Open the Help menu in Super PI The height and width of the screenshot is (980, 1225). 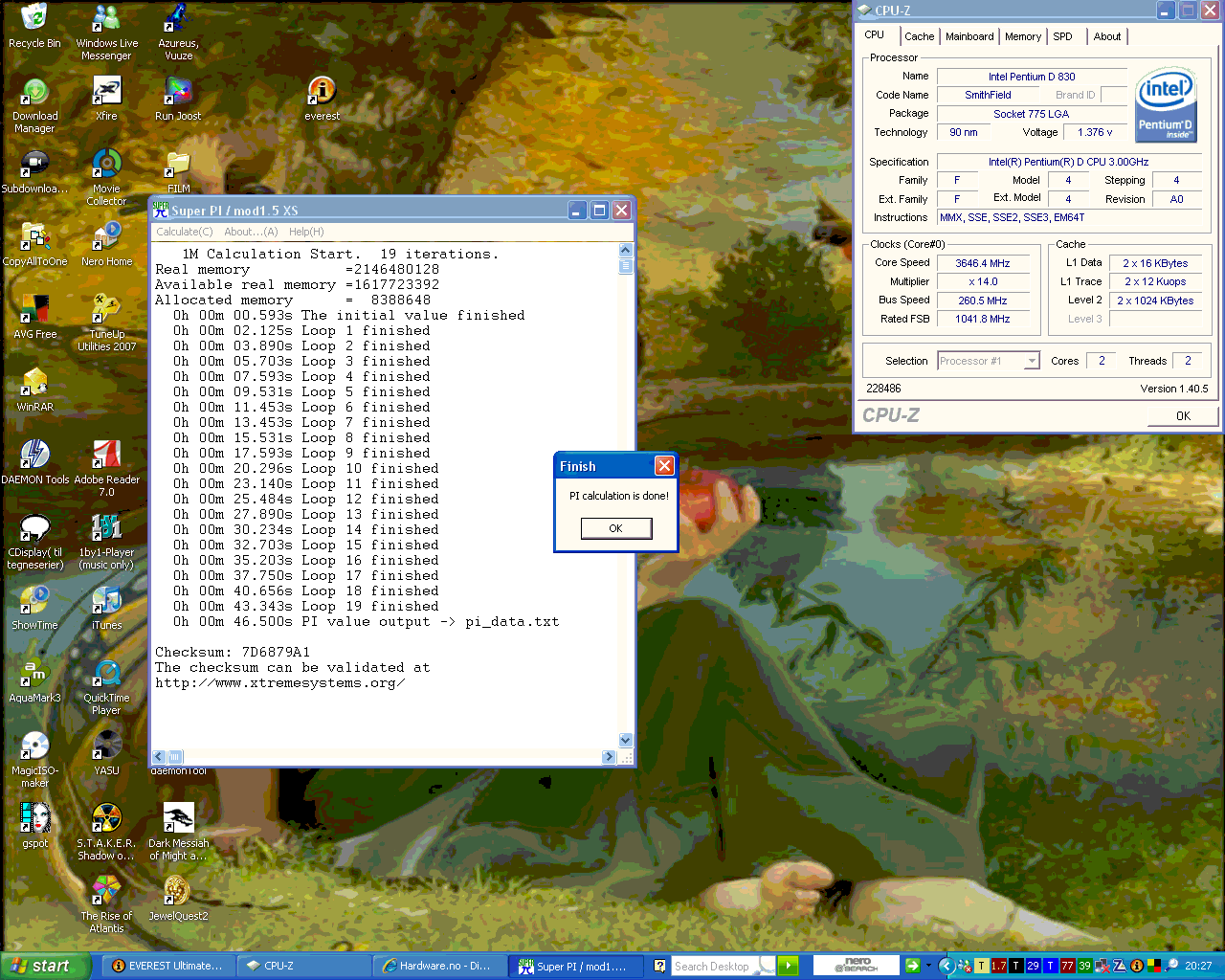(x=306, y=232)
